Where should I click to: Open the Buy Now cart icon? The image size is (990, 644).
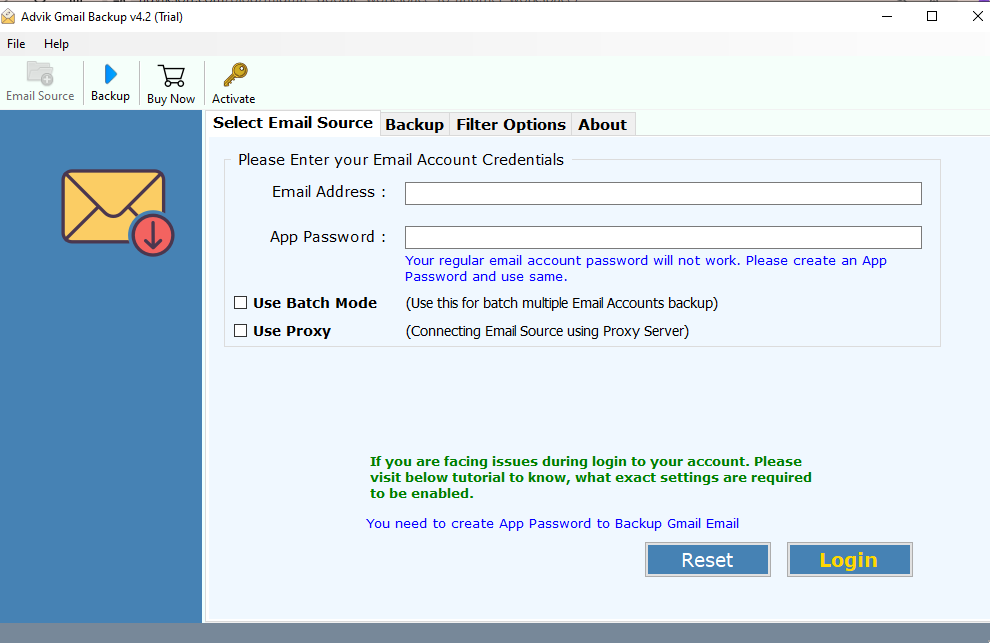[x=171, y=83]
